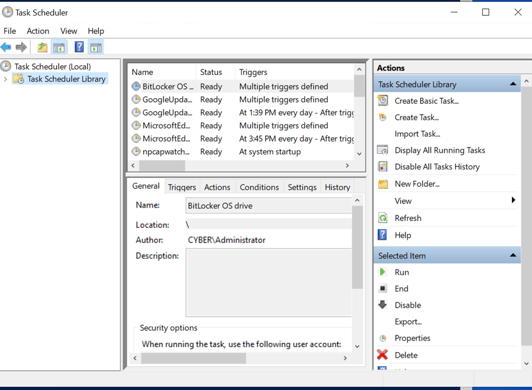Click the Disable down-arrow icon
This screenshot has width=532, height=390.
pos(382,304)
